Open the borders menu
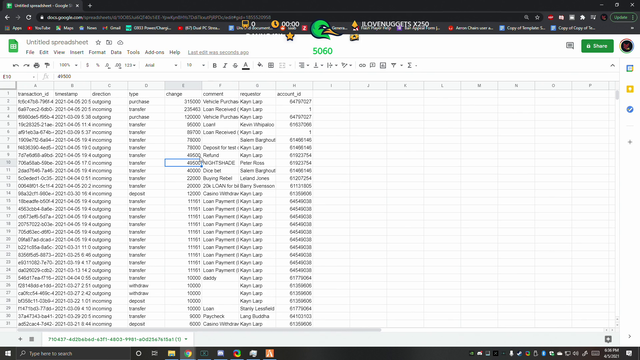 pos(271,65)
